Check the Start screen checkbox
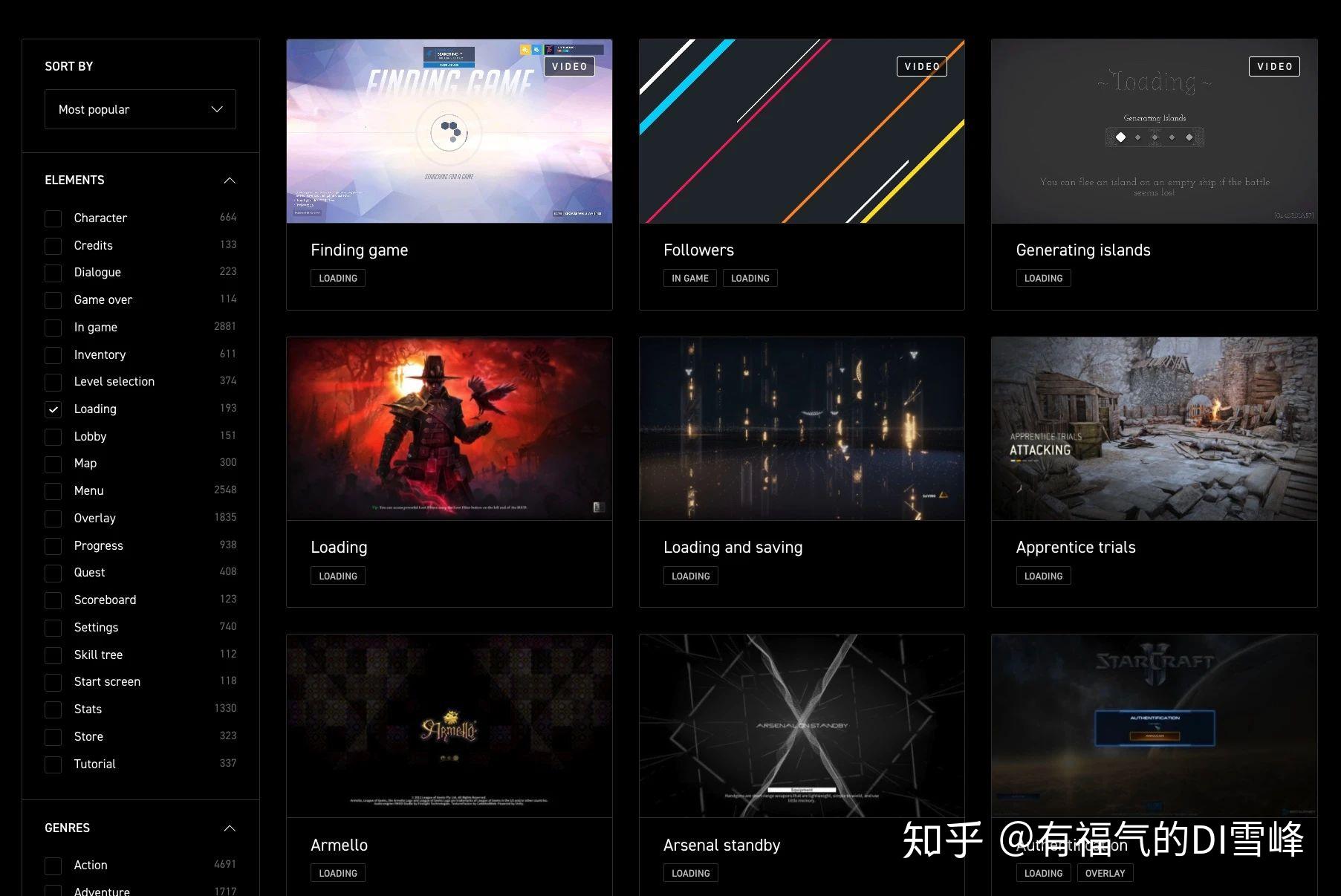The width and height of the screenshot is (1341, 896). 53,682
